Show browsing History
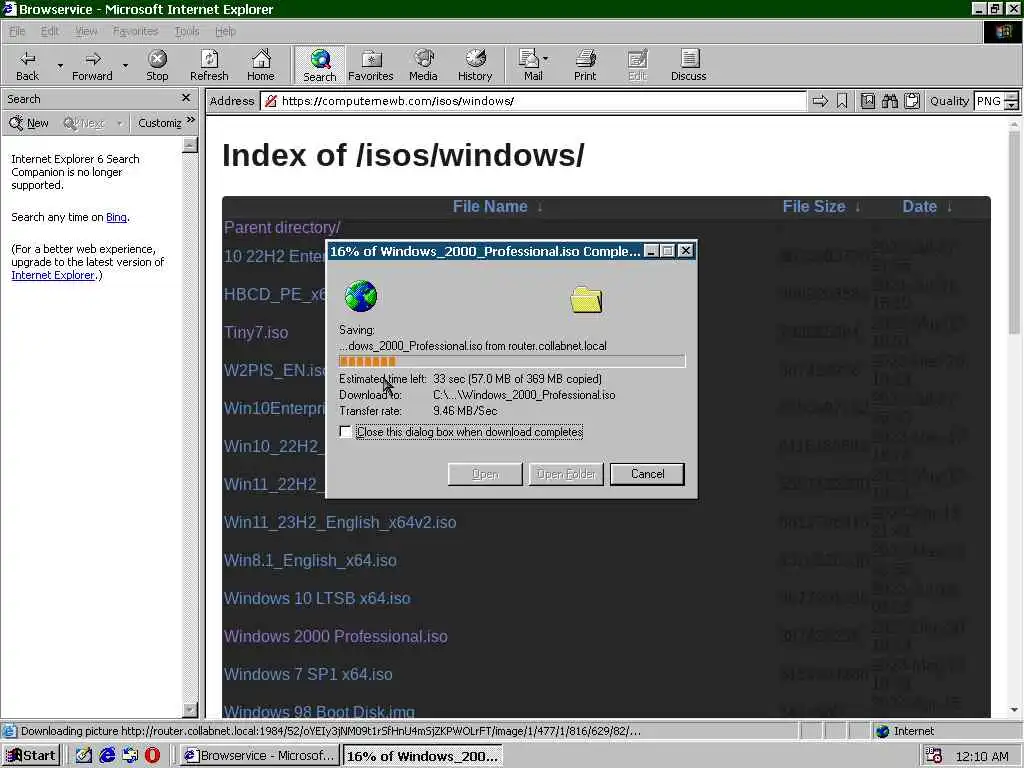 [x=475, y=65]
